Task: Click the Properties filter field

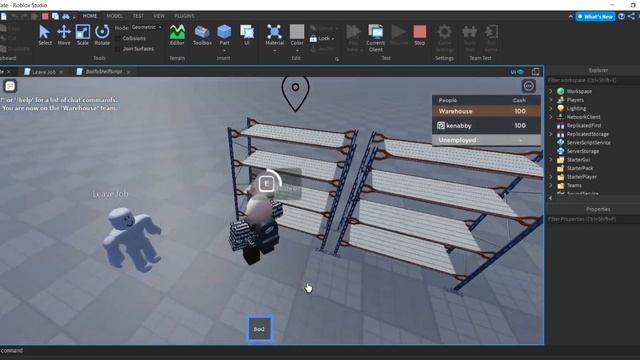Action: (x=593, y=219)
